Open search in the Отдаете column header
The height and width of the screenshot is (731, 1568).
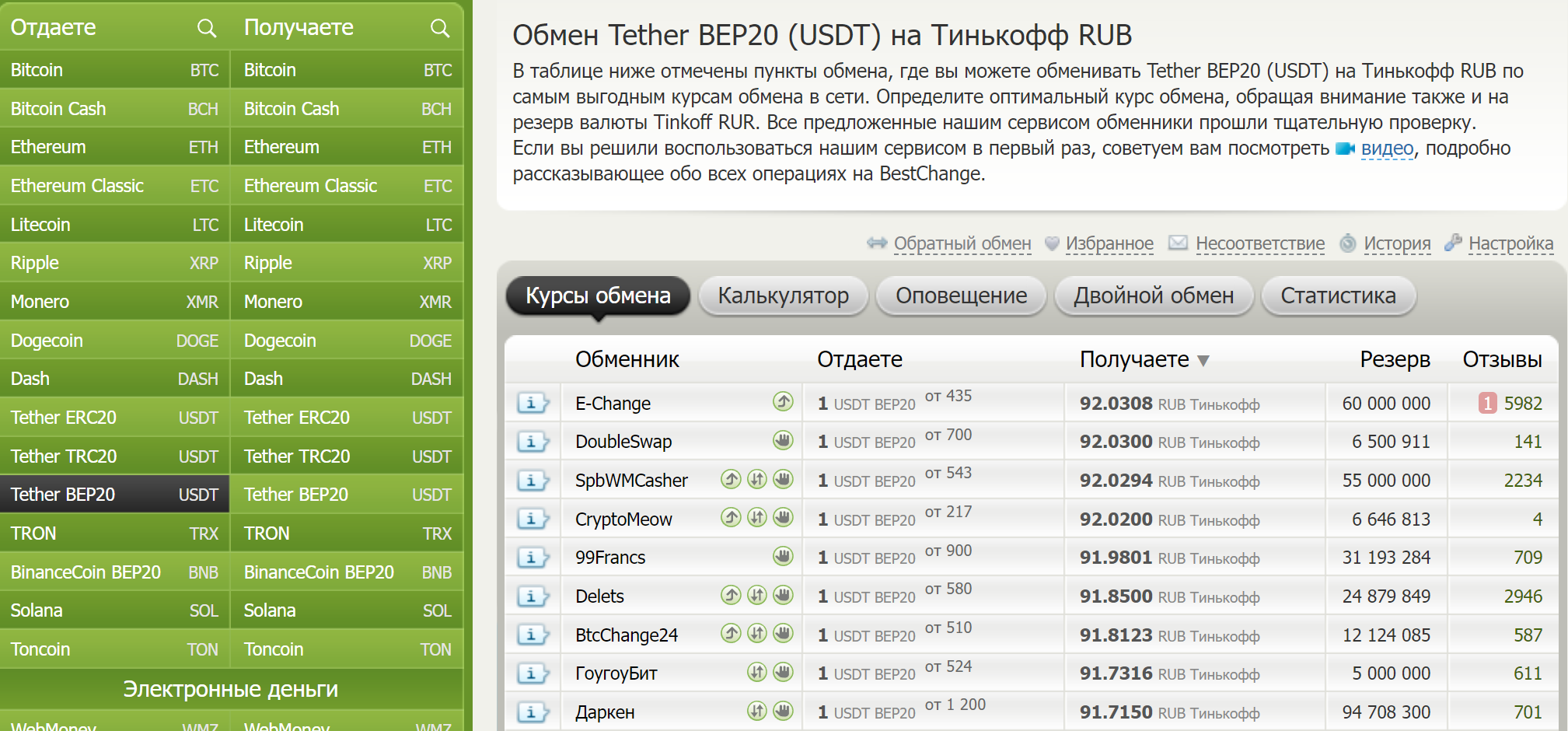(206, 29)
